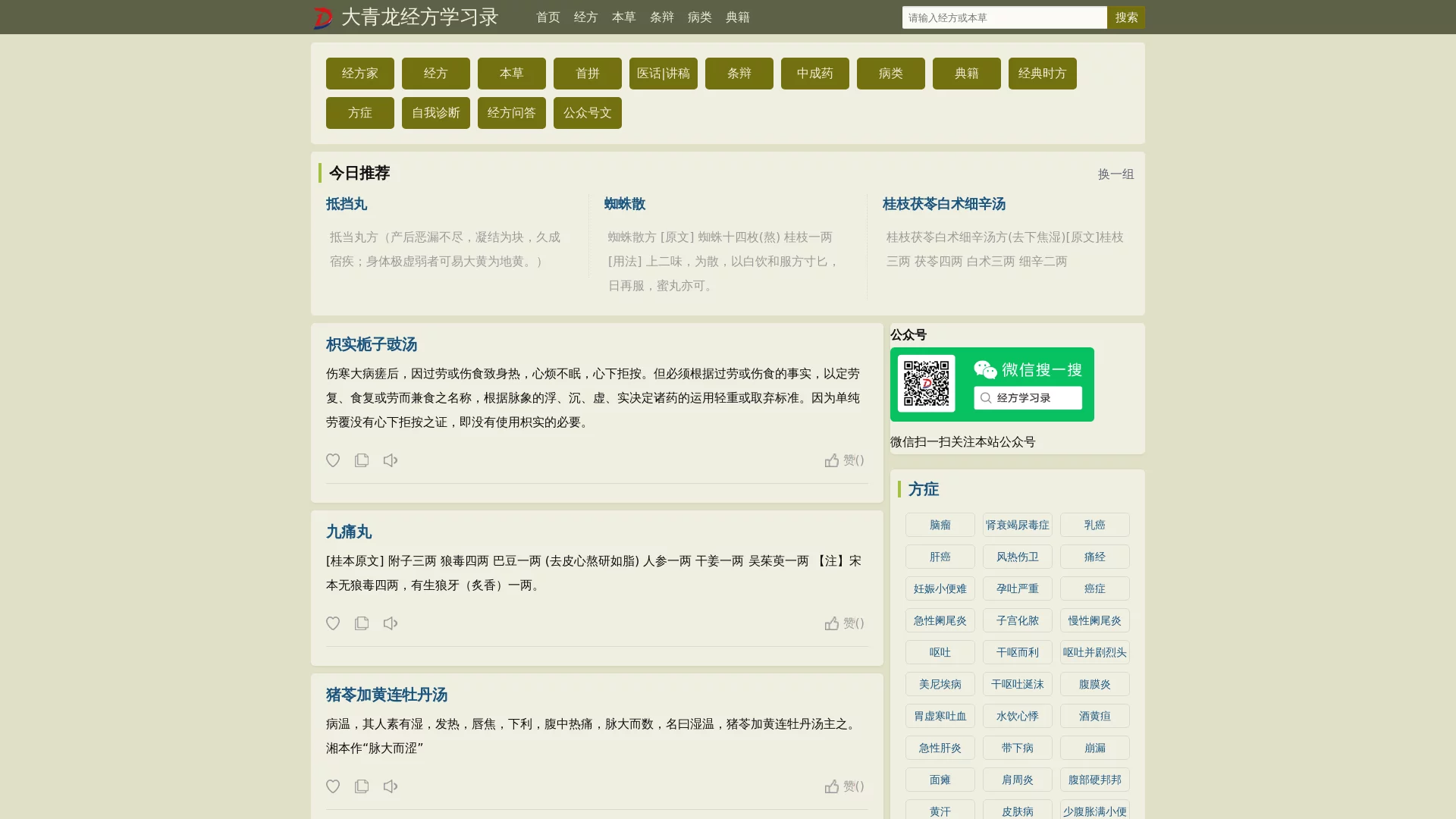
Task: Select the 脑瘤 tag in 方症 panel
Action: click(x=940, y=525)
